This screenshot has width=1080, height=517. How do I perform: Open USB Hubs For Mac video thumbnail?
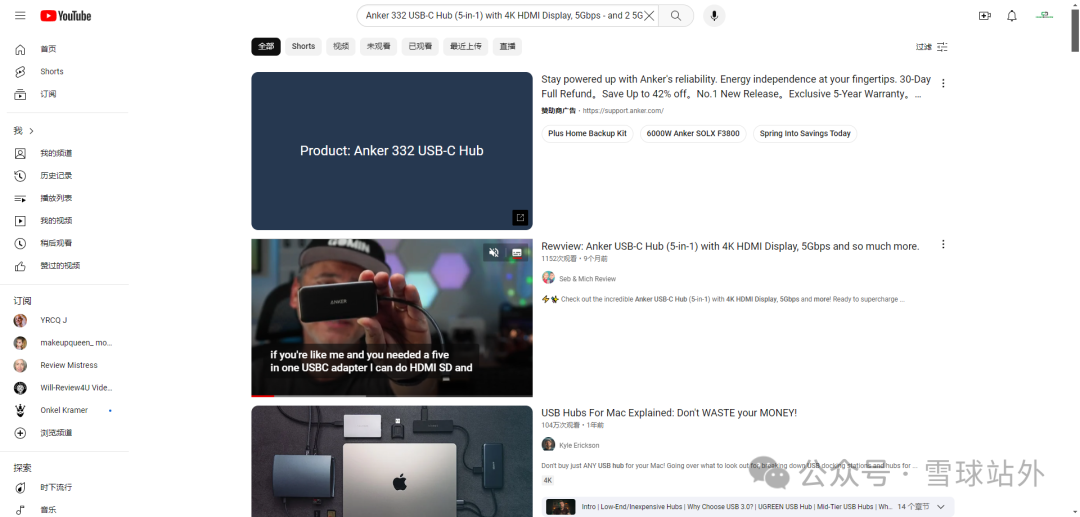[391, 462]
